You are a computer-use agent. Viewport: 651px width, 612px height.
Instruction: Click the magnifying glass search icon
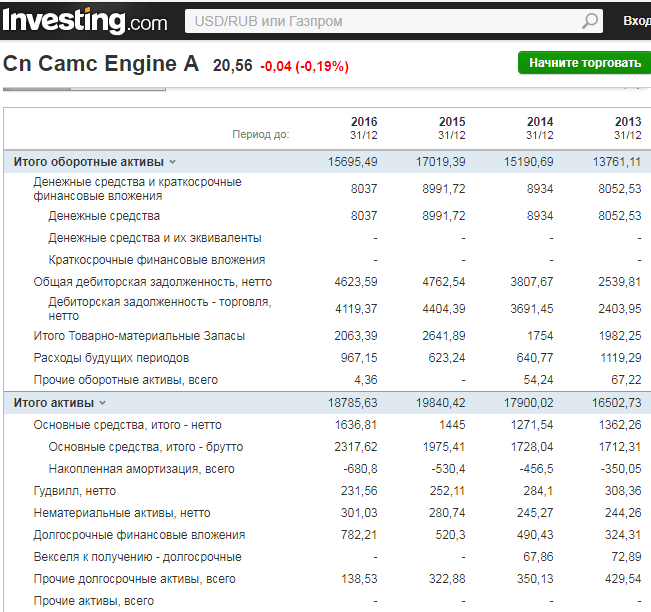[x=590, y=21]
